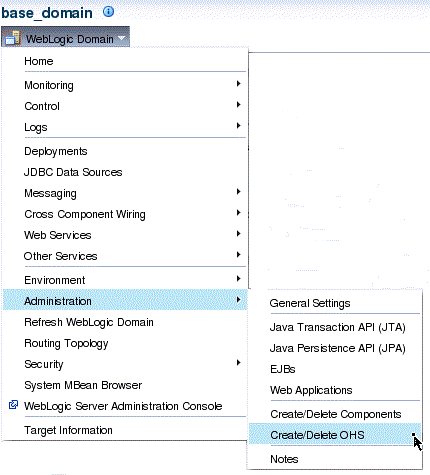Image resolution: width=430 pixels, height=475 pixels.
Task: Click the info icon beside base_domain
Action: point(108,12)
